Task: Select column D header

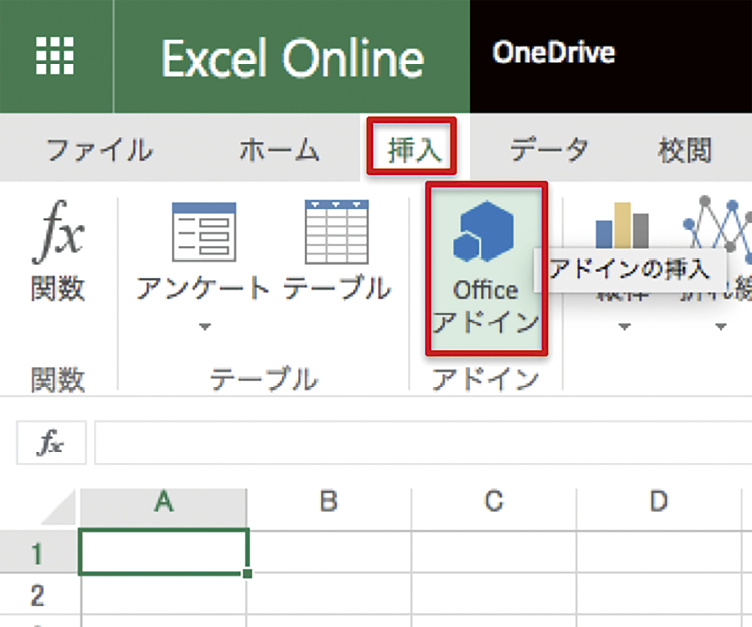Action: coord(659,508)
